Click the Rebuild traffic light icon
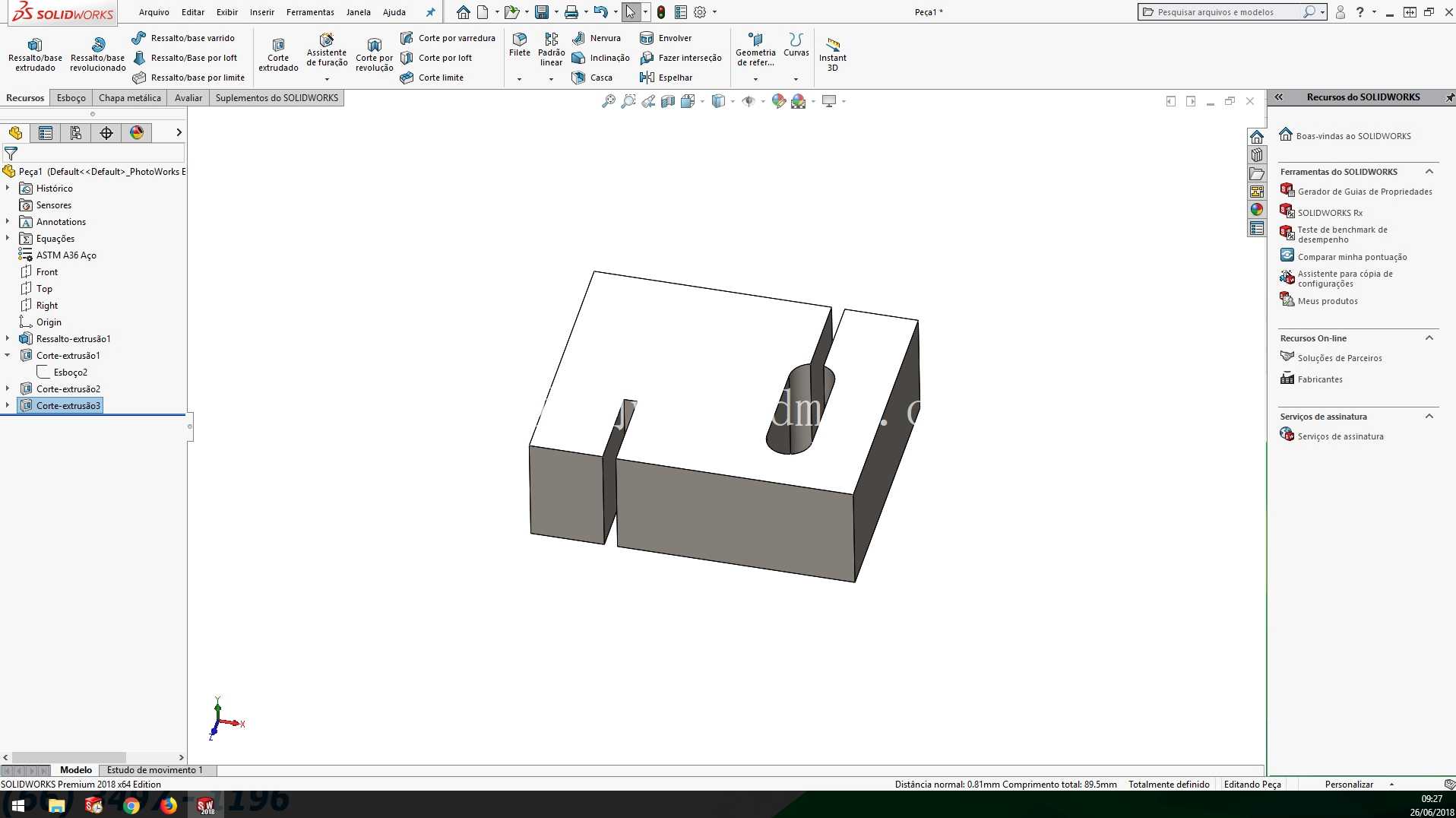This screenshot has height=818, width=1456. 661,12
